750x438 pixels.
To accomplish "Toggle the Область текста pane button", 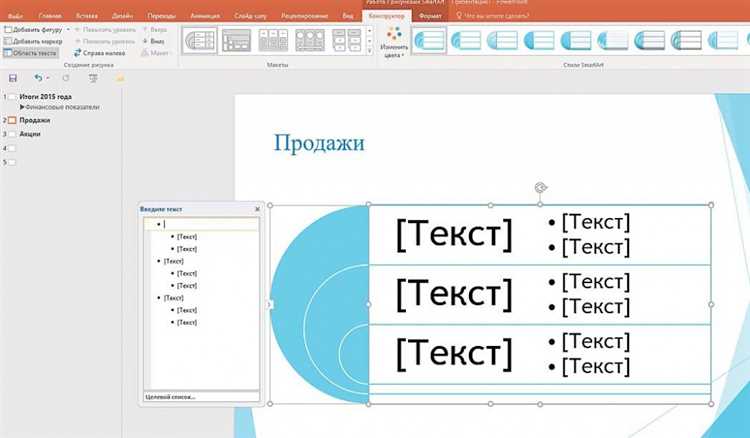I will (x=31, y=53).
